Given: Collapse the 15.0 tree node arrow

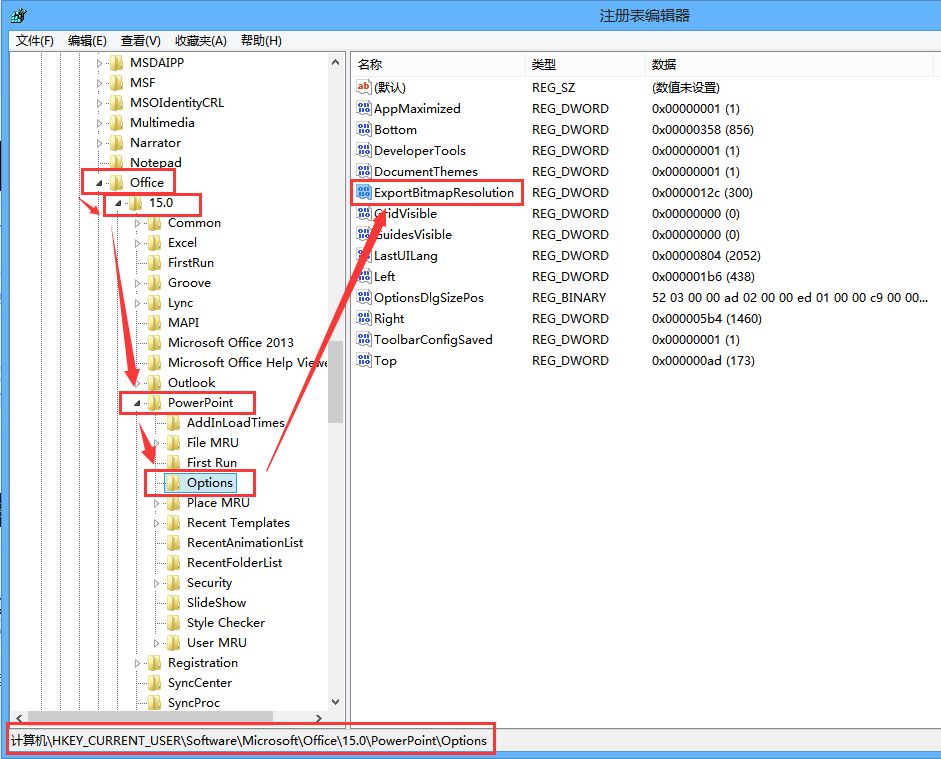Looking at the screenshot, I should [119, 203].
